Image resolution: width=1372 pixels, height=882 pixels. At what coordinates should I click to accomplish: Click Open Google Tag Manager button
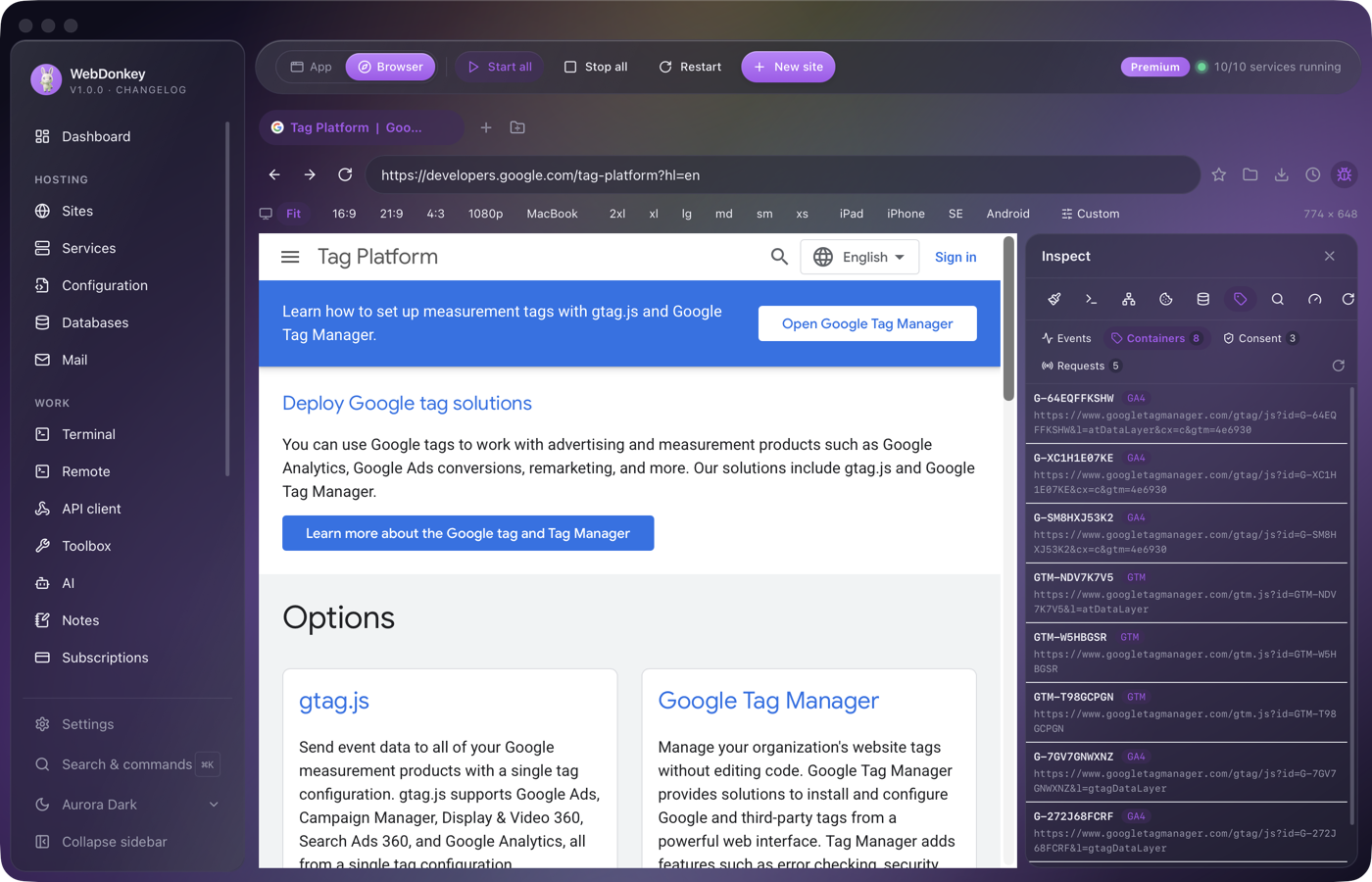pyautogui.click(x=867, y=323)
